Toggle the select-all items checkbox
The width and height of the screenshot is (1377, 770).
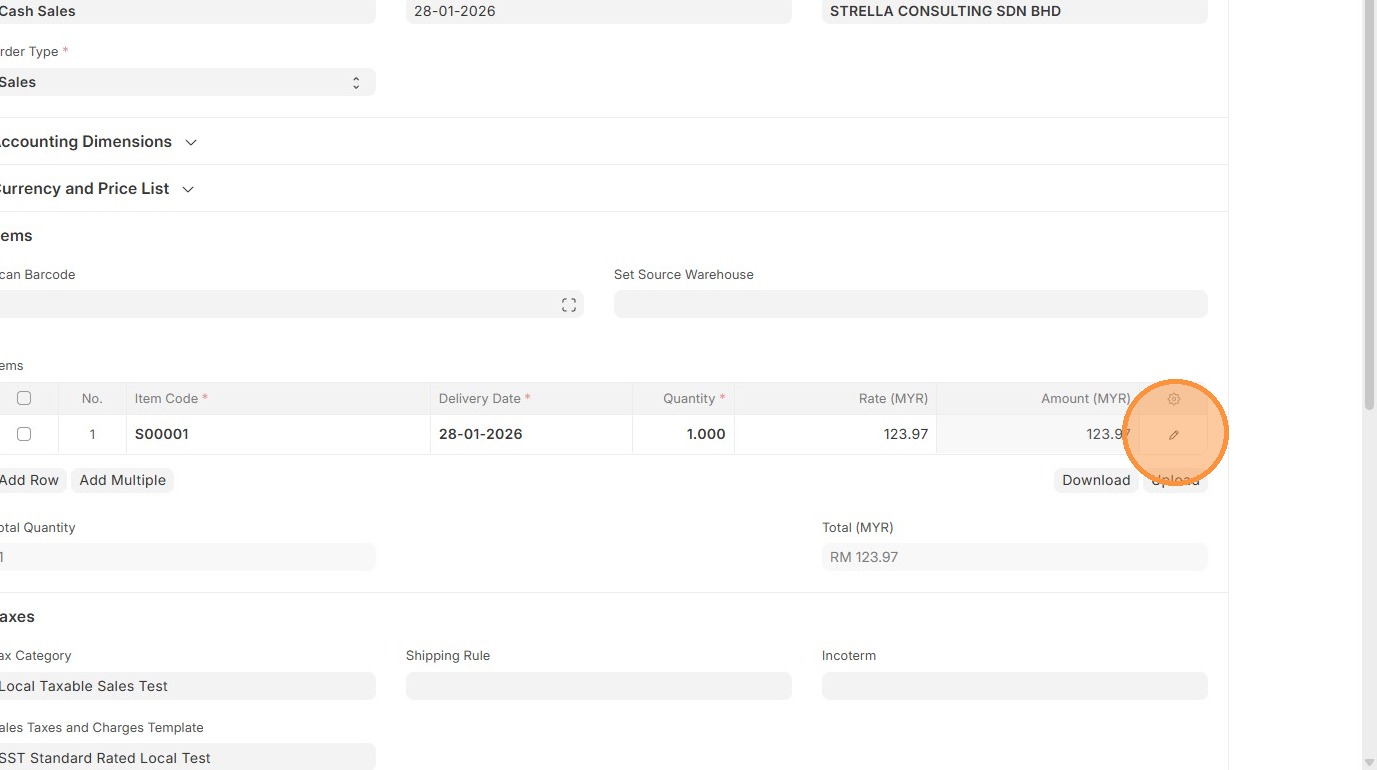pos(24,398)
